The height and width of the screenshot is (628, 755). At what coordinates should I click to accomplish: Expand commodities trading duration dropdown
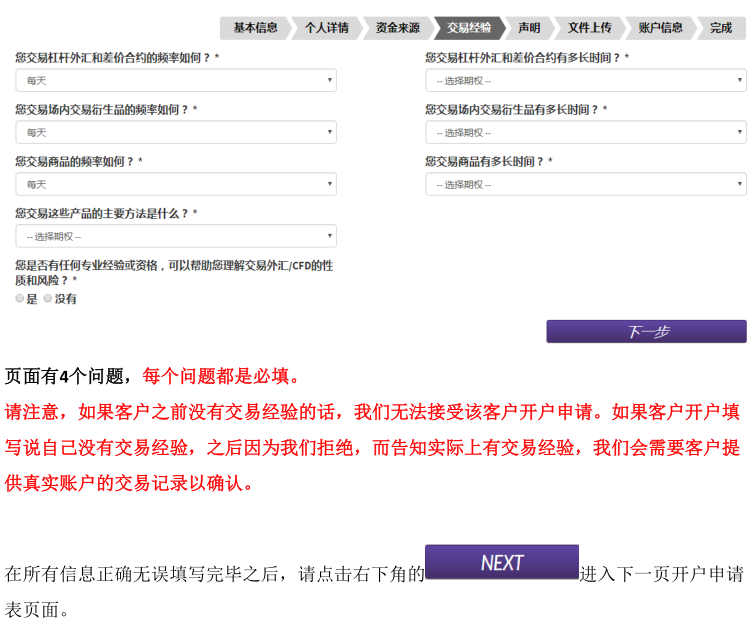point(586,184)
